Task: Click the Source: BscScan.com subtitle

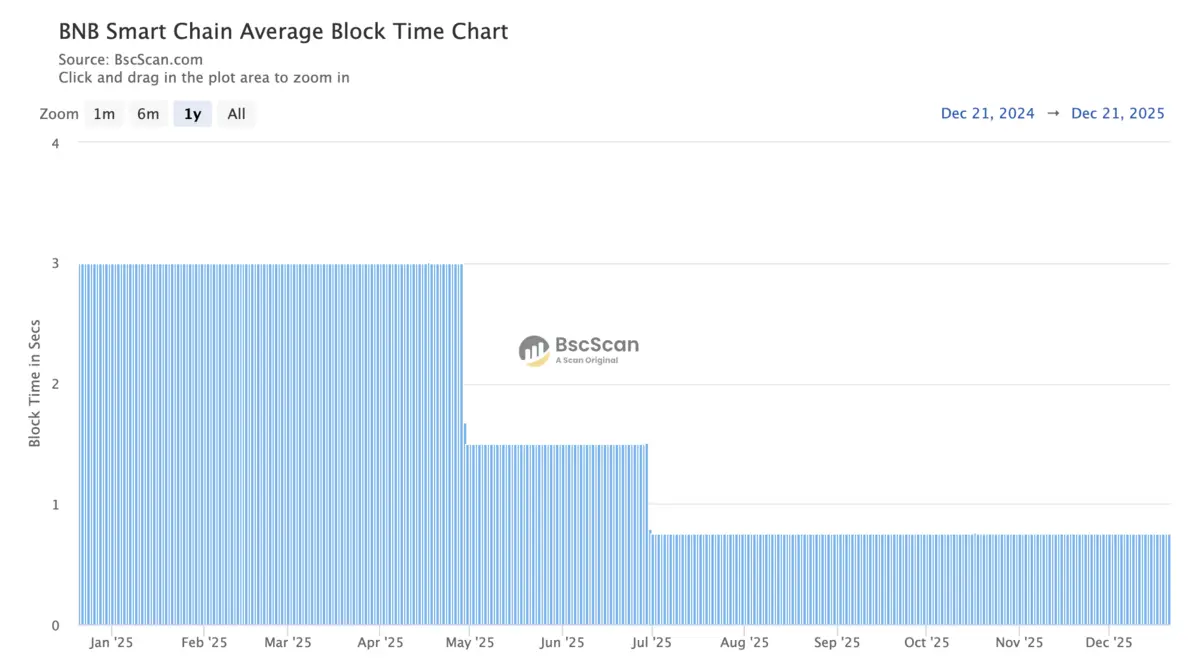Action: pyautogui.click(x=131, y=59)
